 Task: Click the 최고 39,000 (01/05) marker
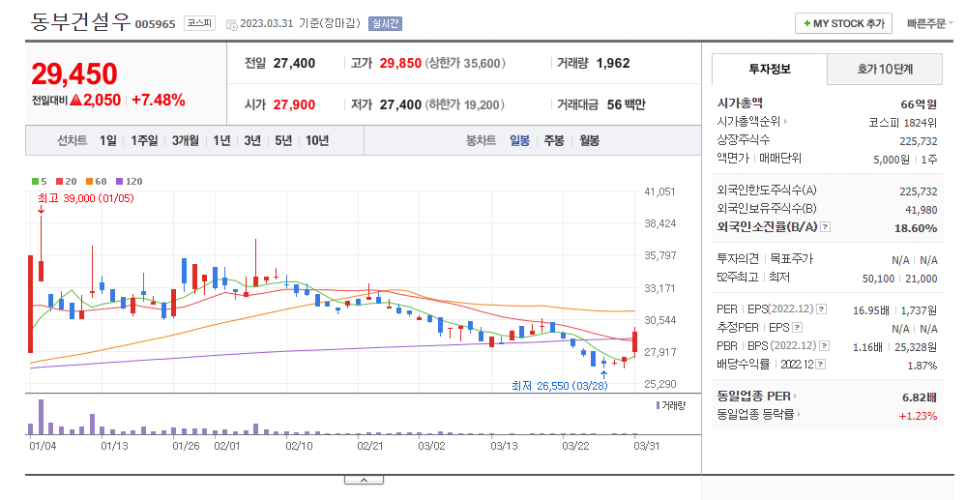pos(86,198)
